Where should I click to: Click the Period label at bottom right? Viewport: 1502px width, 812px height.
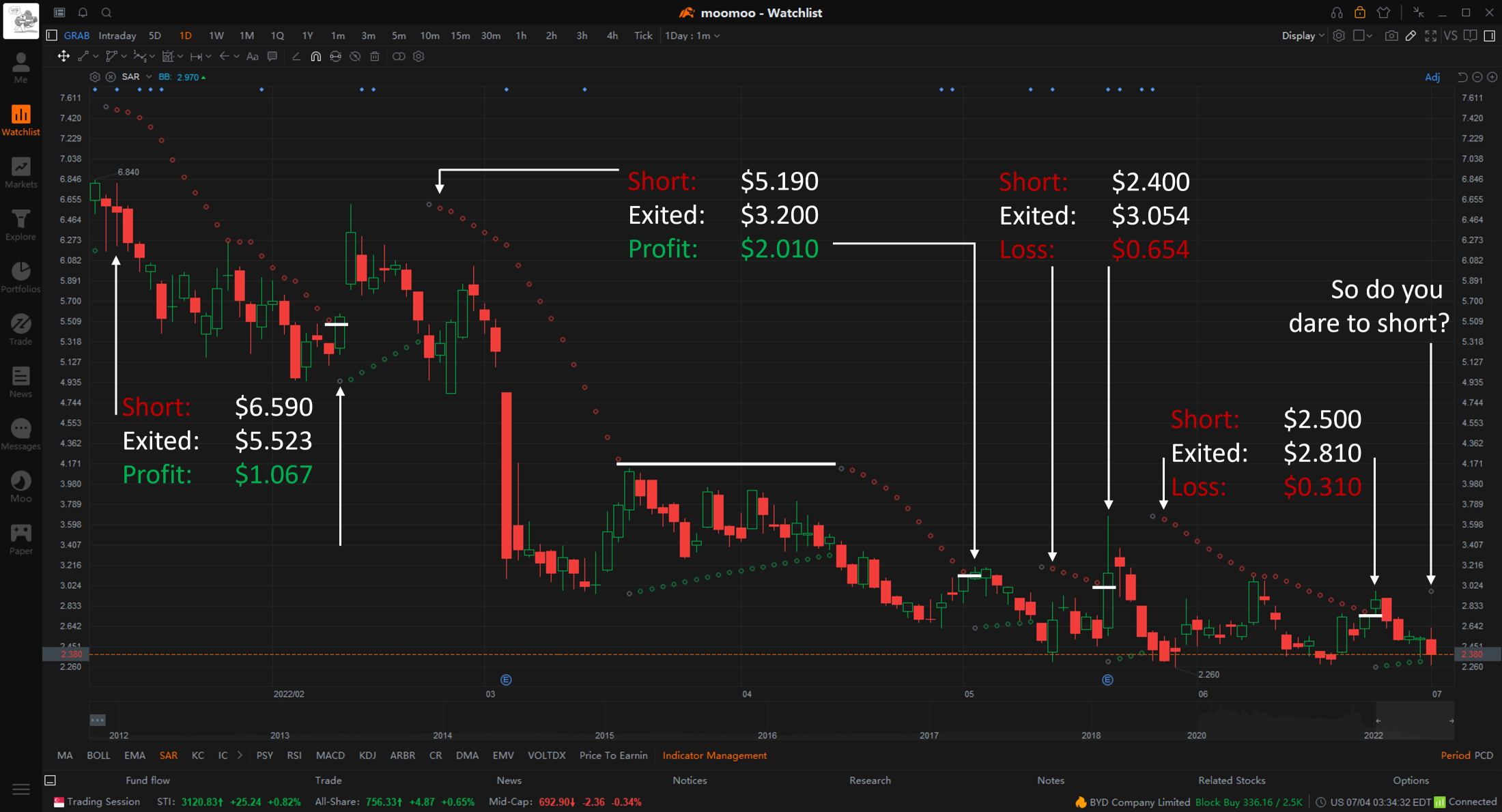click(1456, 755)
